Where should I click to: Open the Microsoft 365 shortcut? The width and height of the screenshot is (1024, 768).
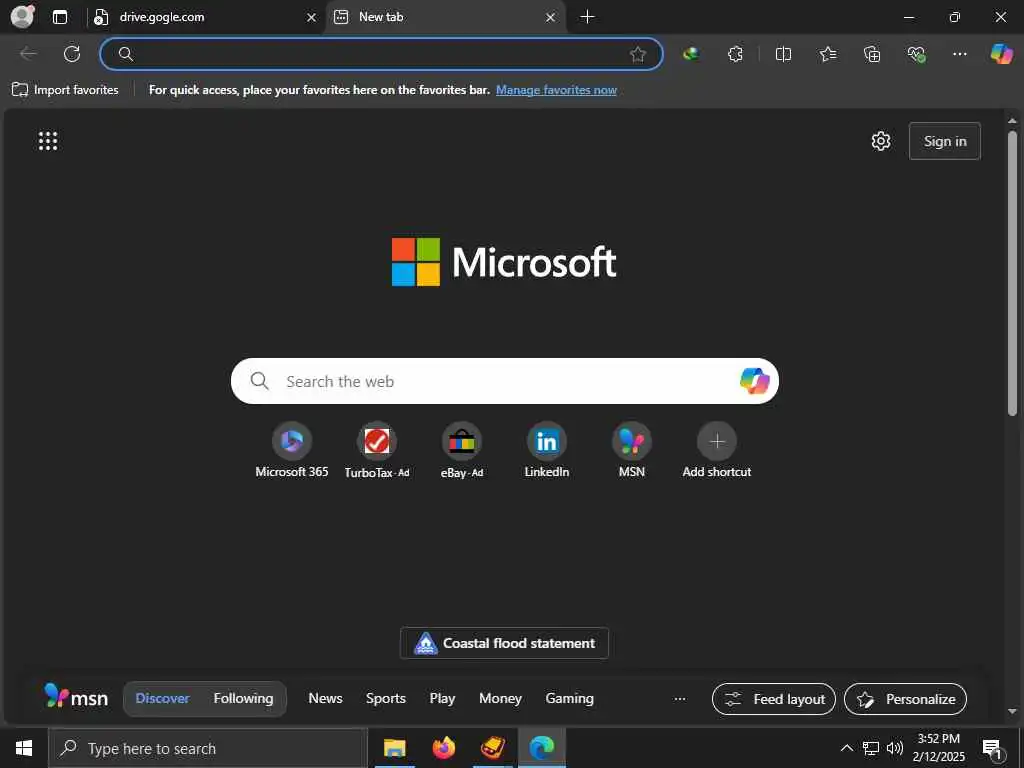tap(292, 451)
